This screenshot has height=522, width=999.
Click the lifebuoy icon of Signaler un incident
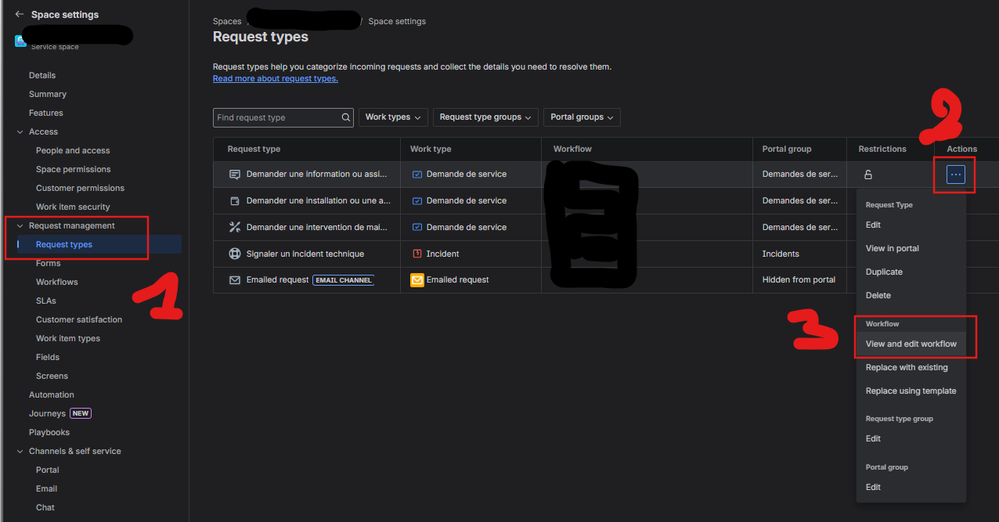click(234, 254)
